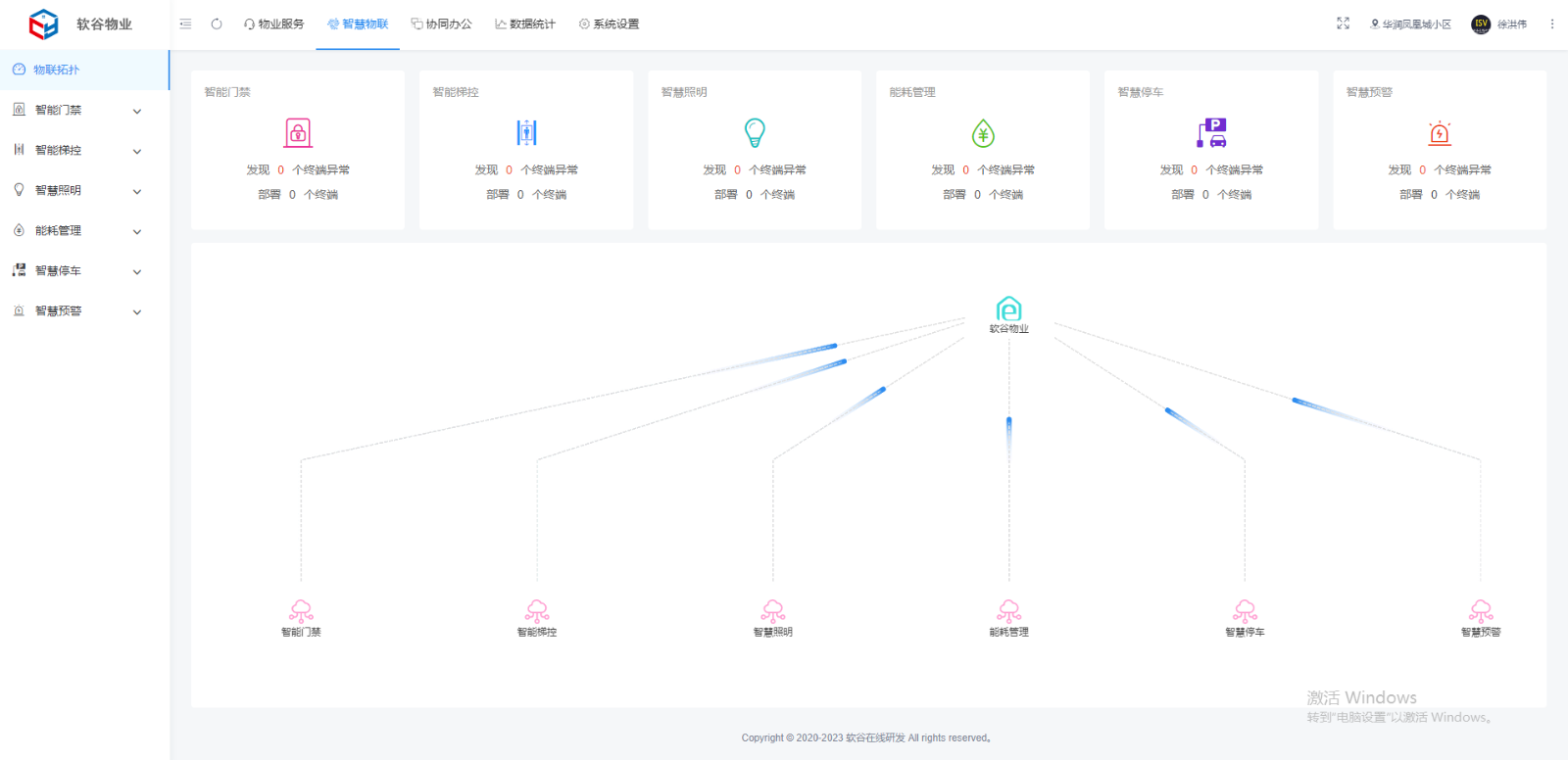This screenshot has width=1568, height=760.
Task: Select 物联拓扑 in the sidebar
Action: [57, 70]
